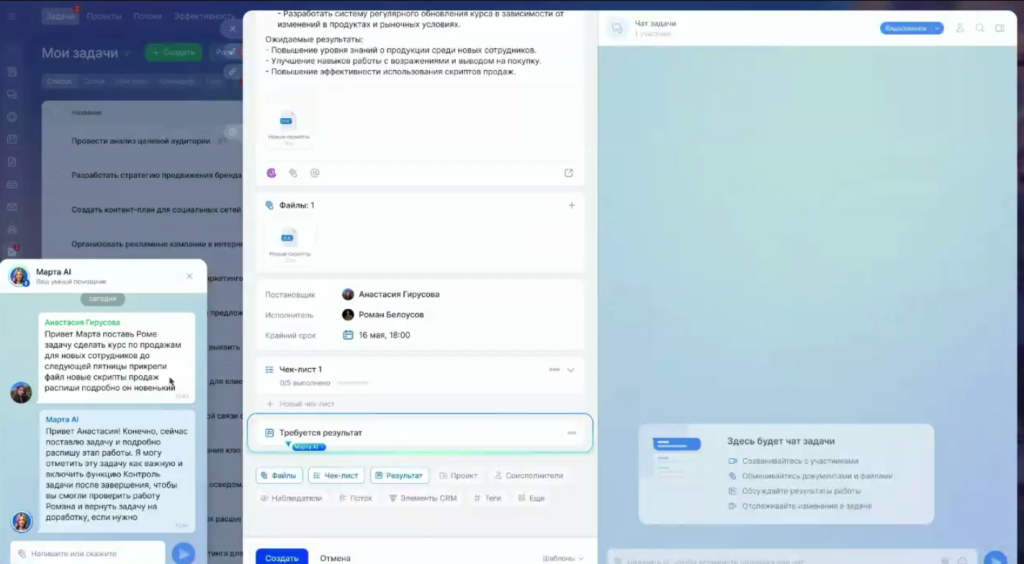Click three-dots menu on Требуется результат row
Viewport: 1024px width, 564px height.
571,433
